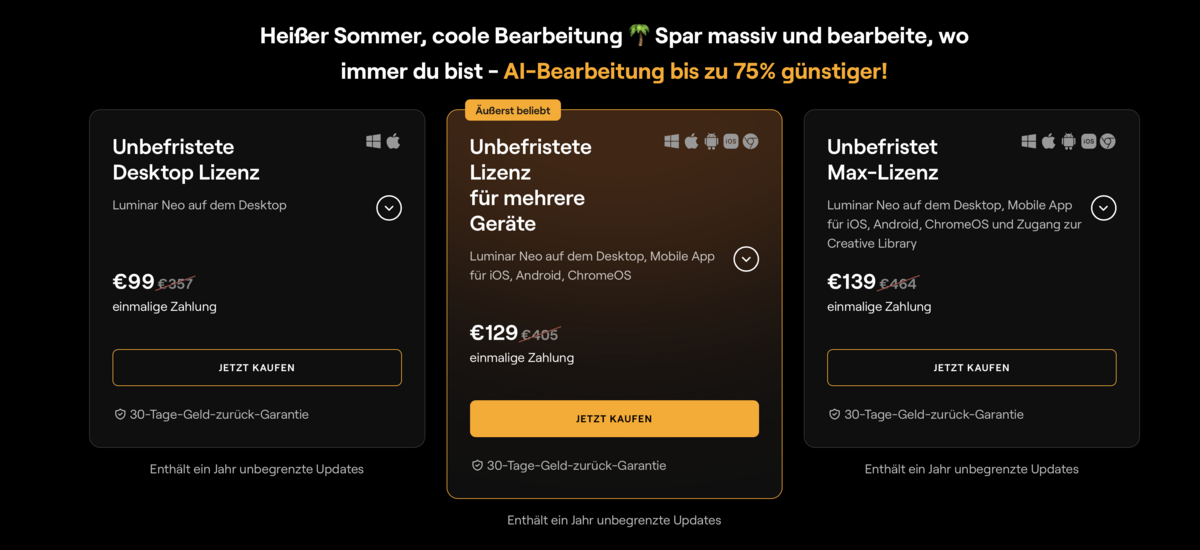Click the Windows icon on Max-Lizenz card

(x=1029, y=142)
